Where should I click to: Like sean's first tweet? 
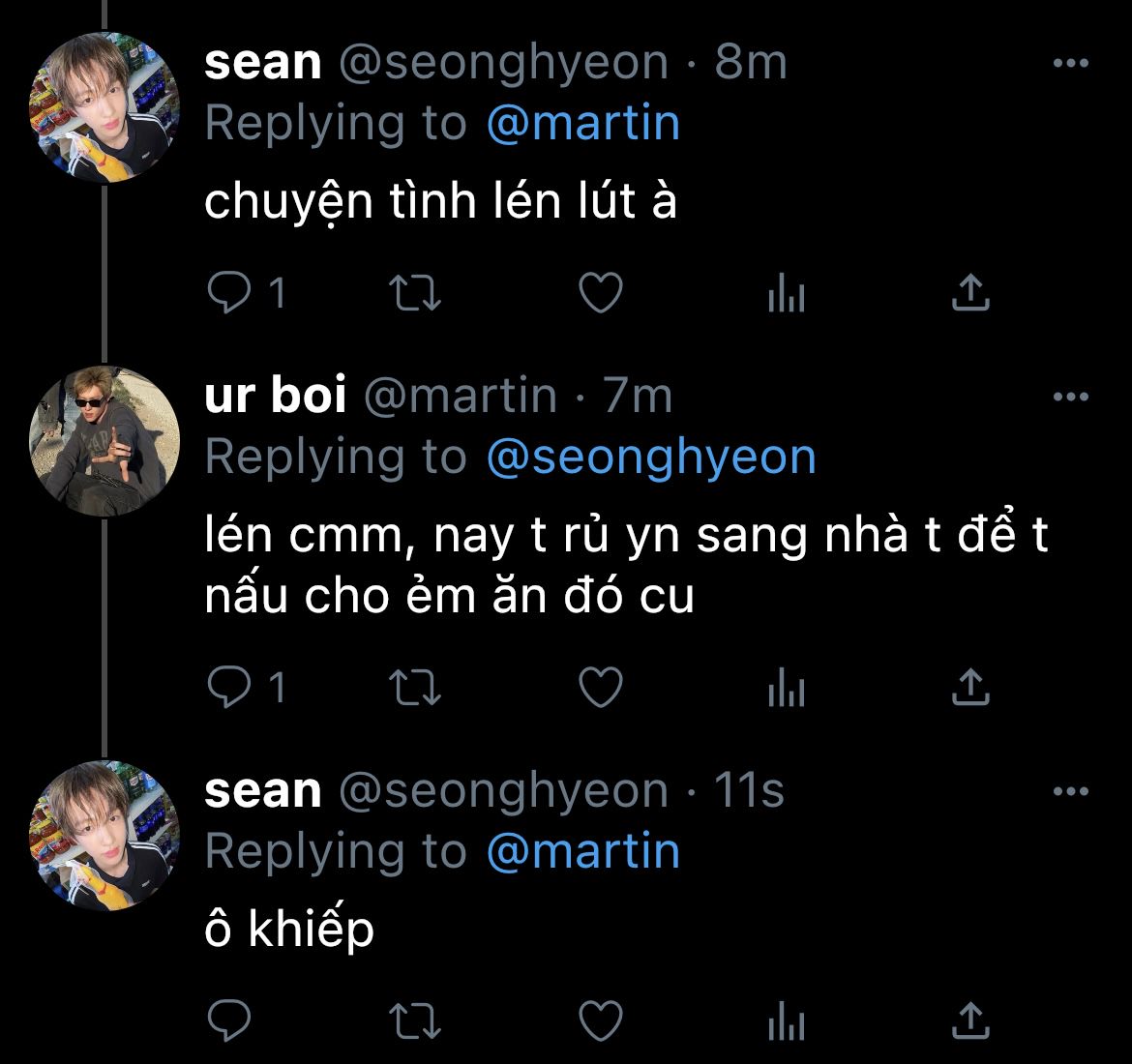pos(600,293)
